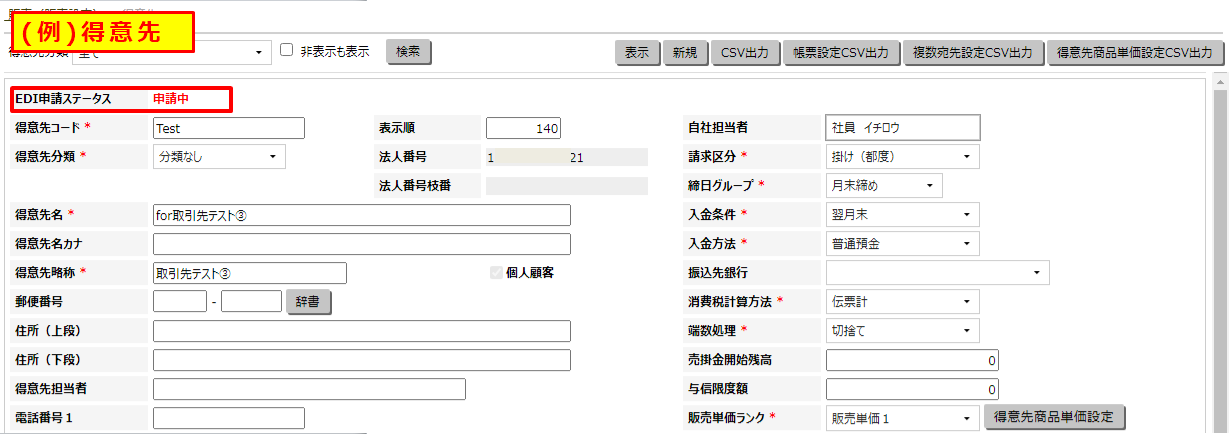This screenshot has height=434, width=1231.
Task: Export with the CSV出力 button
Action: (x=744, y=53)
